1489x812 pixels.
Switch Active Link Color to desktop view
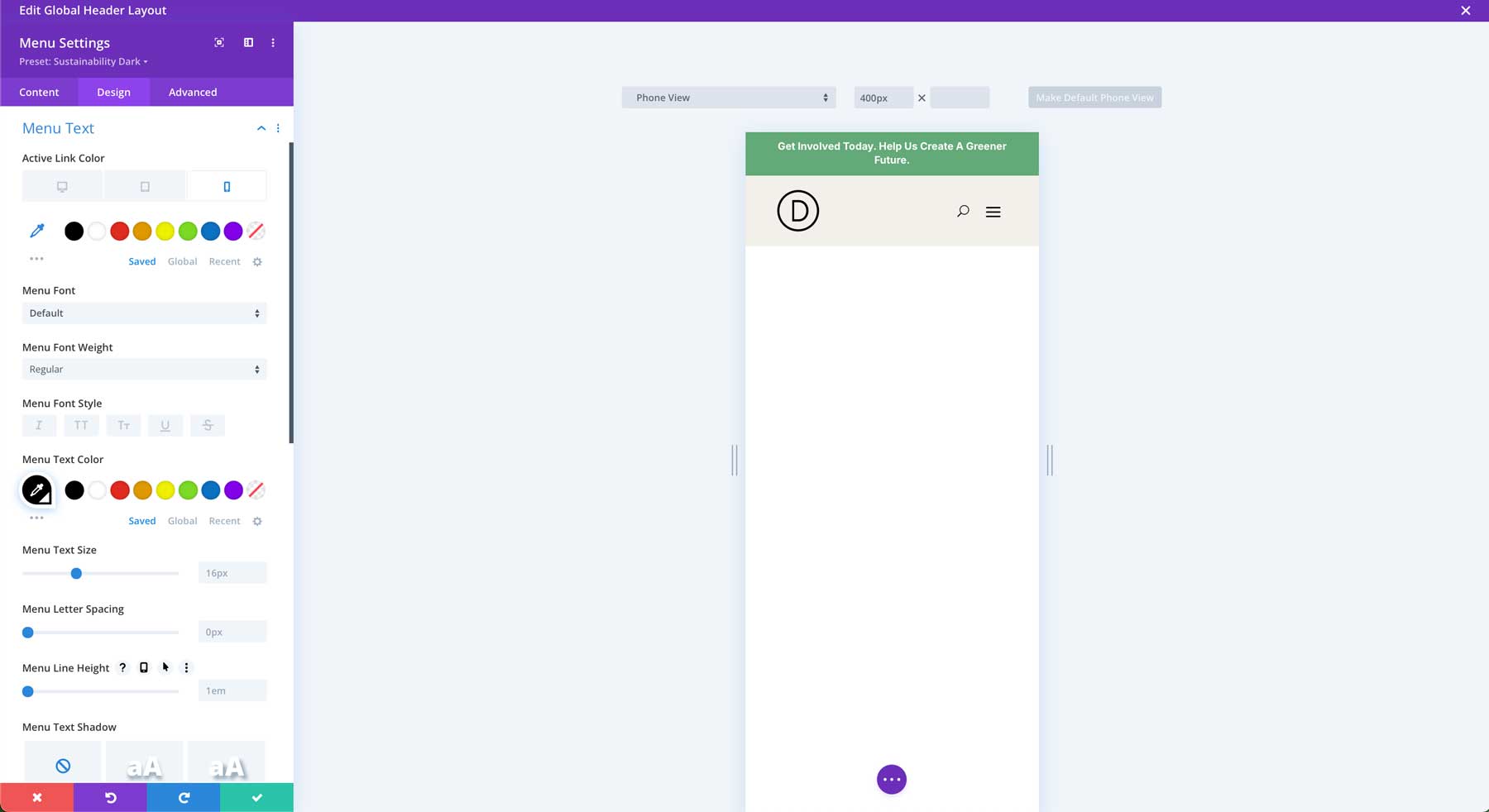coord(62,185)
